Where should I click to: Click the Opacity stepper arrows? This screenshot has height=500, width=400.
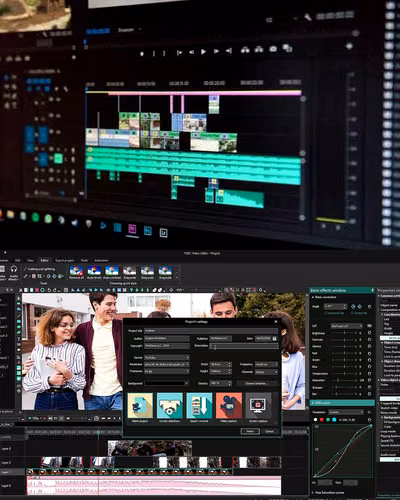point(229,383)
